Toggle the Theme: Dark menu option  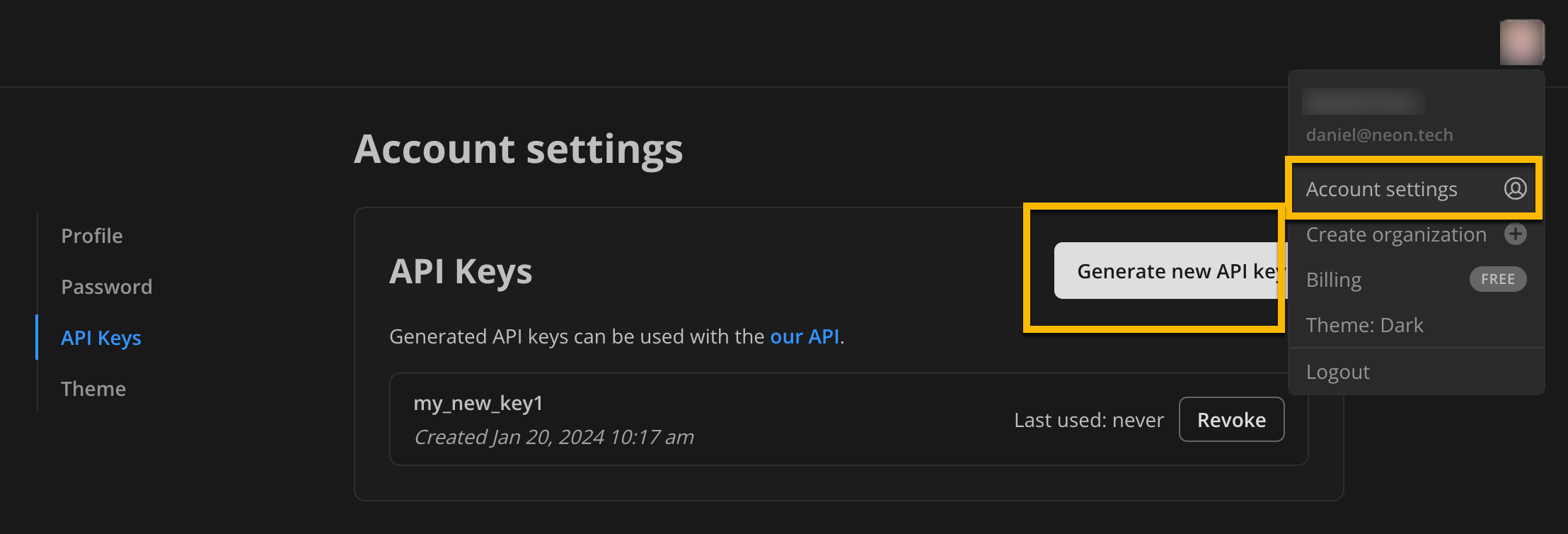(x=1364, y=325)
